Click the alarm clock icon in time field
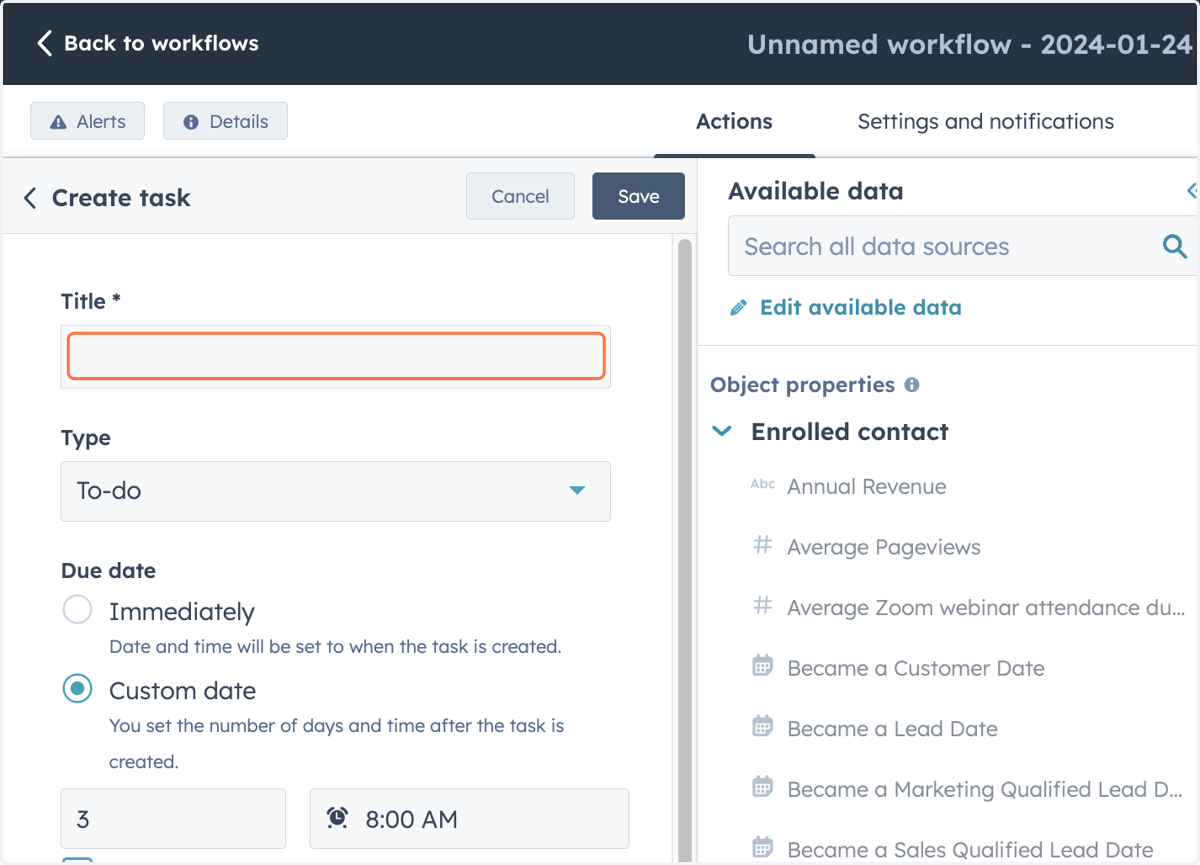Screen dimensions: 1200x865 (x=338, y=818)
